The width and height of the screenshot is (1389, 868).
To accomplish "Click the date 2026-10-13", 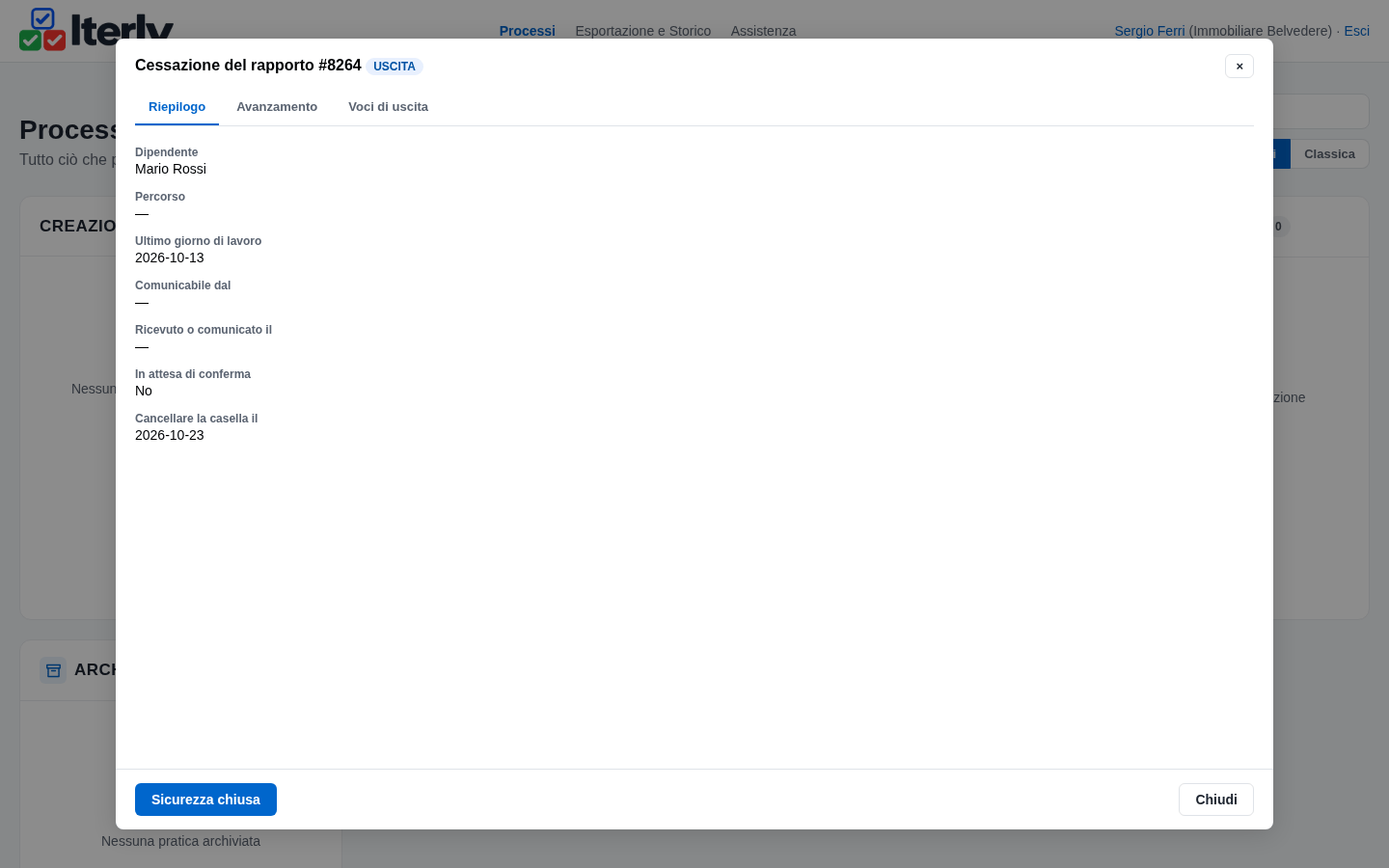I will [x=170, y=258].
